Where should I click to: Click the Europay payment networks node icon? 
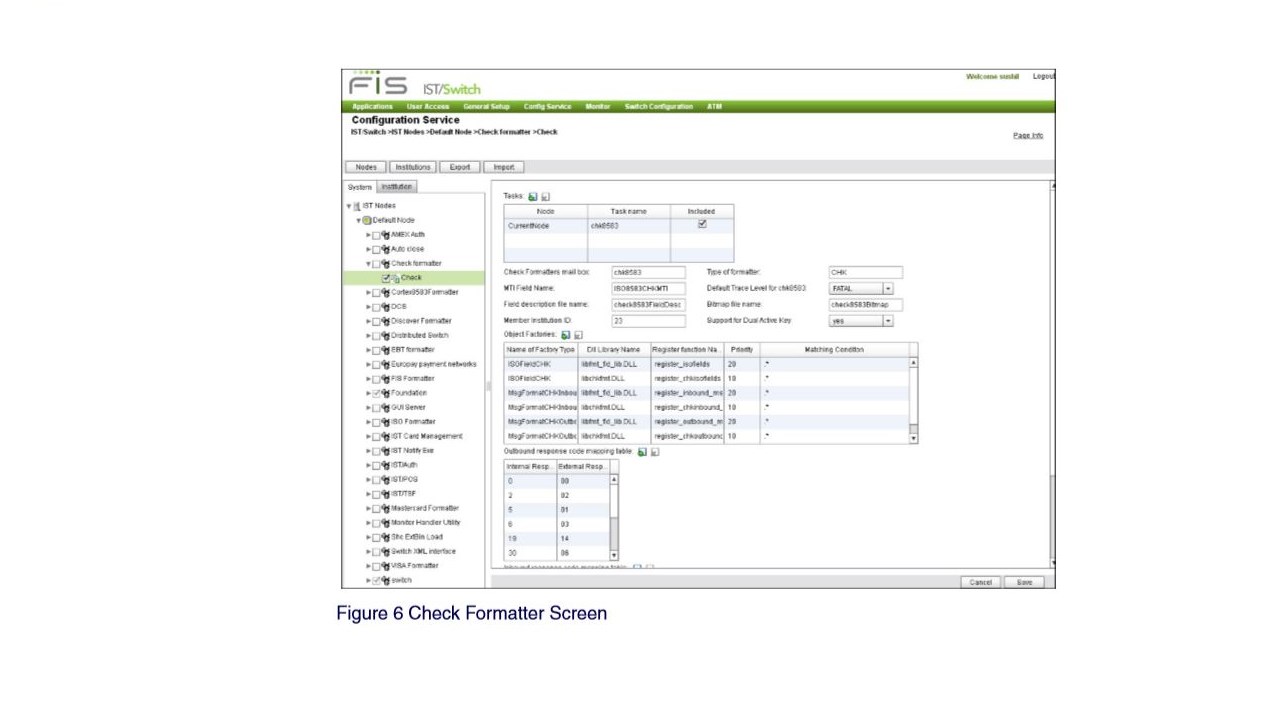(386, 364)
